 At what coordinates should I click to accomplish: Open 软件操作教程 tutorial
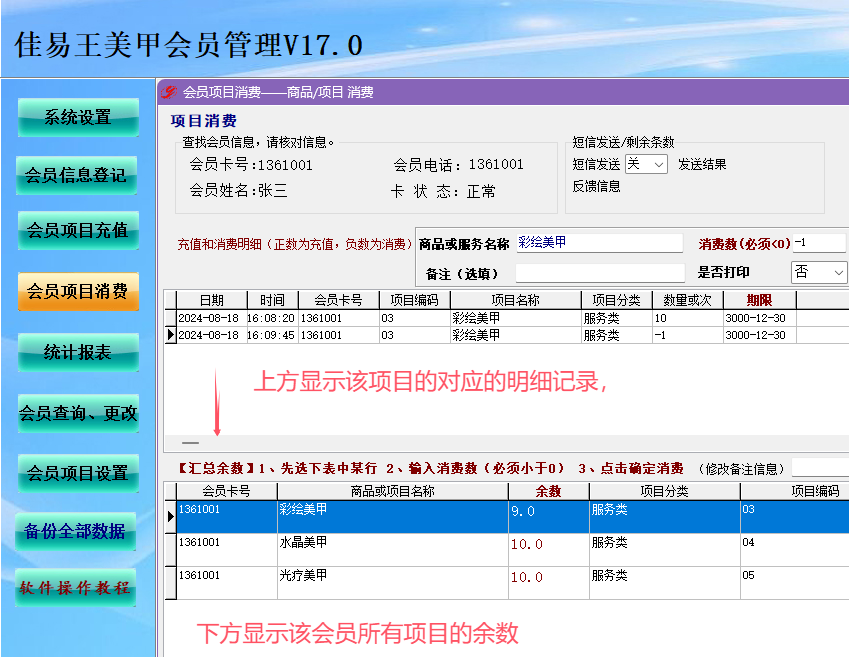(x=75, y=588)
